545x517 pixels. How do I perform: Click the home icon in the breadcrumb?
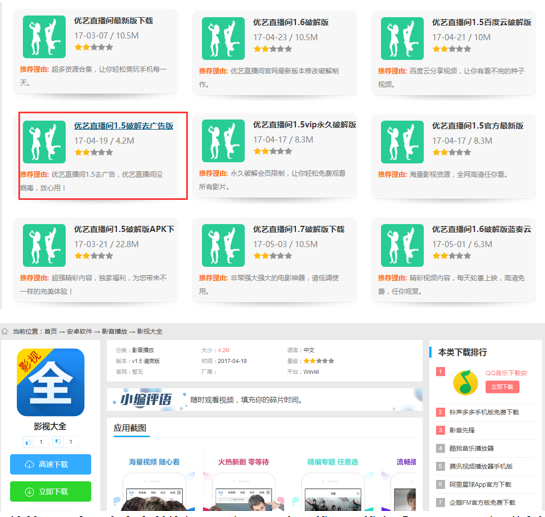click(x=5, y=331)
